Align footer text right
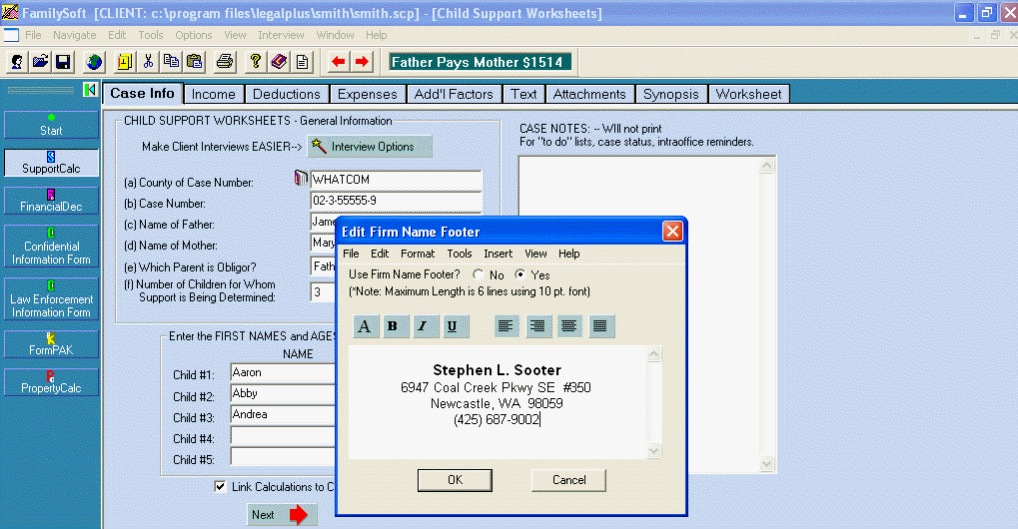 pyautogui.click(x=537, y=326)
